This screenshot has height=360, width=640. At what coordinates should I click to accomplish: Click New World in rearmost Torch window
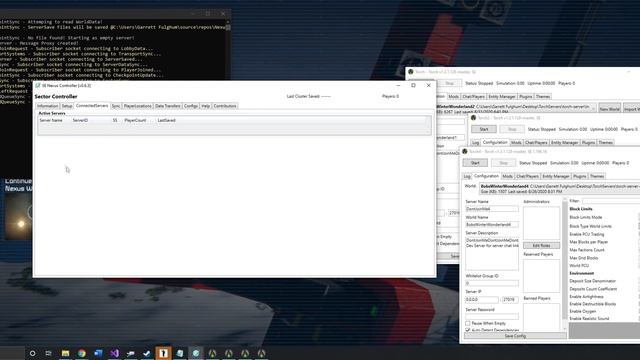(609, 109)
